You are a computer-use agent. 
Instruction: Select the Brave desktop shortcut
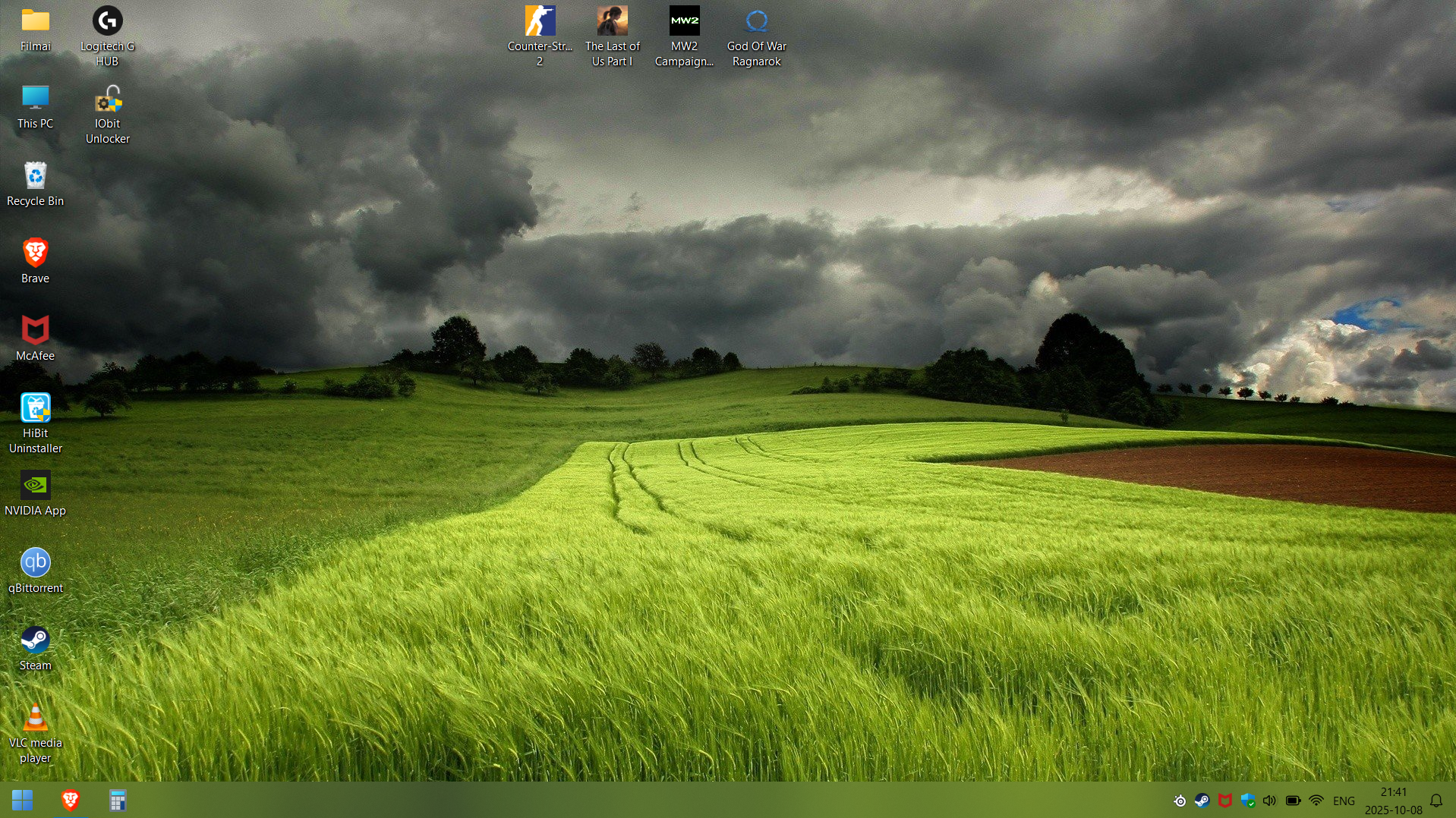point(35,262)
